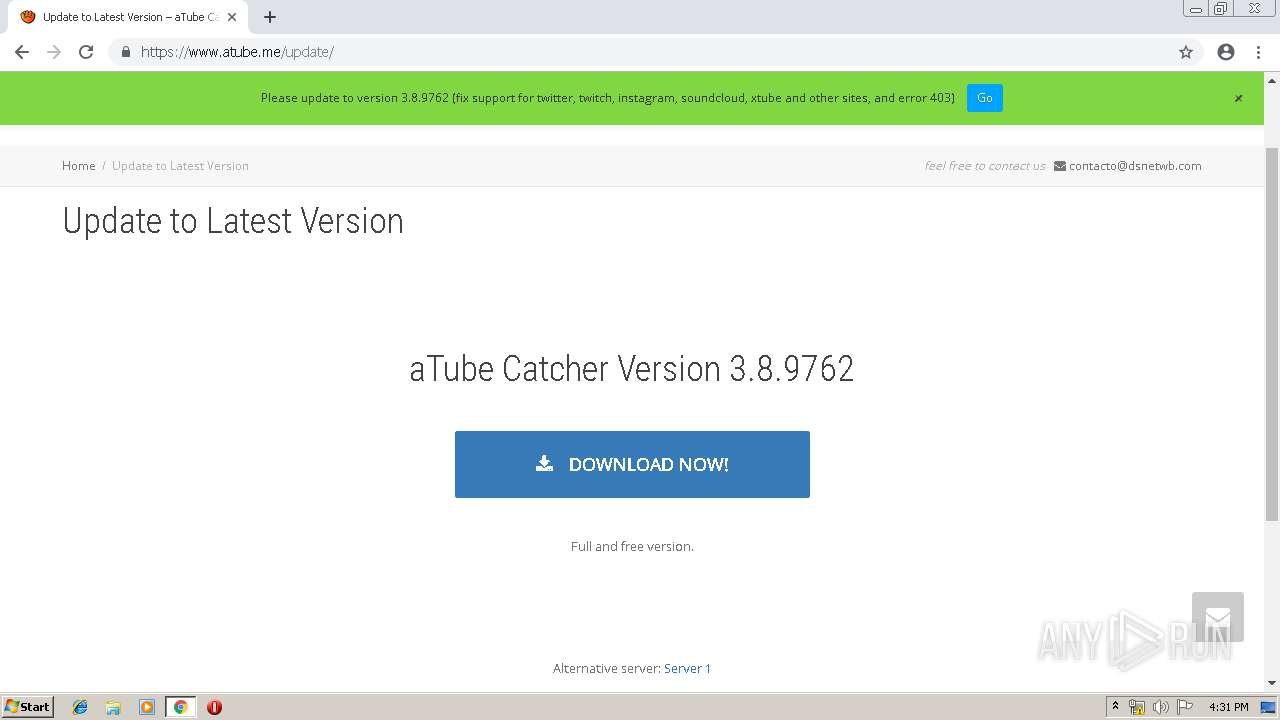Open Windows Explorer folder in taskbar
Viewport: 1280px width, 720px height.
coord(113,707)
